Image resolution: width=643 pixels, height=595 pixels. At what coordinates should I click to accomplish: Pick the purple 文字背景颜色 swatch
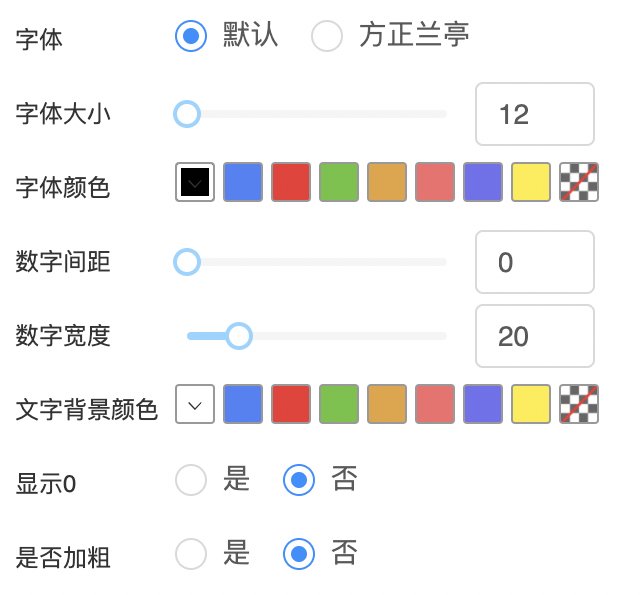pyautogui.click(x=483, y=404)
